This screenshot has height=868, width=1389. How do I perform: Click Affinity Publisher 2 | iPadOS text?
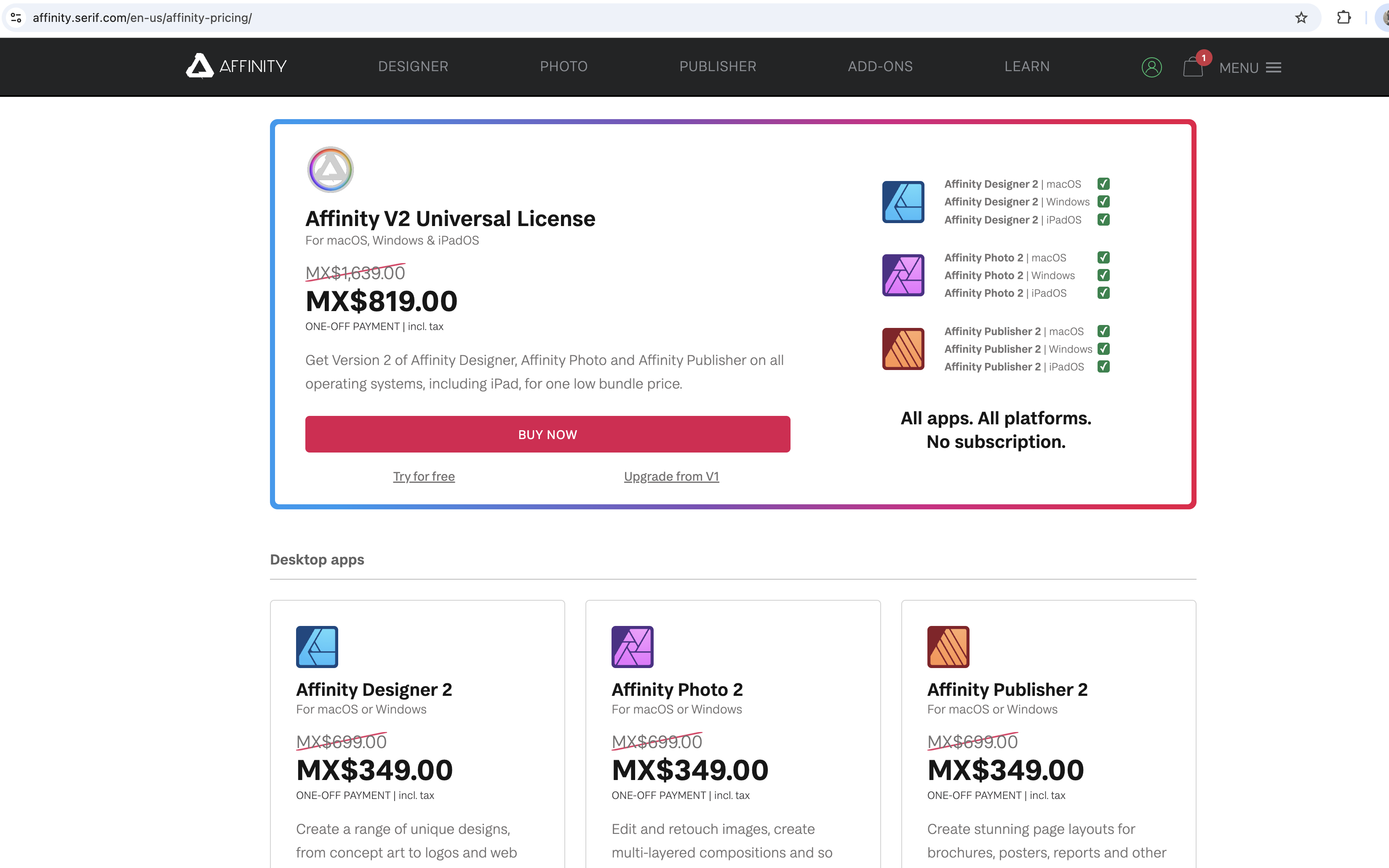coord(1014,367)
